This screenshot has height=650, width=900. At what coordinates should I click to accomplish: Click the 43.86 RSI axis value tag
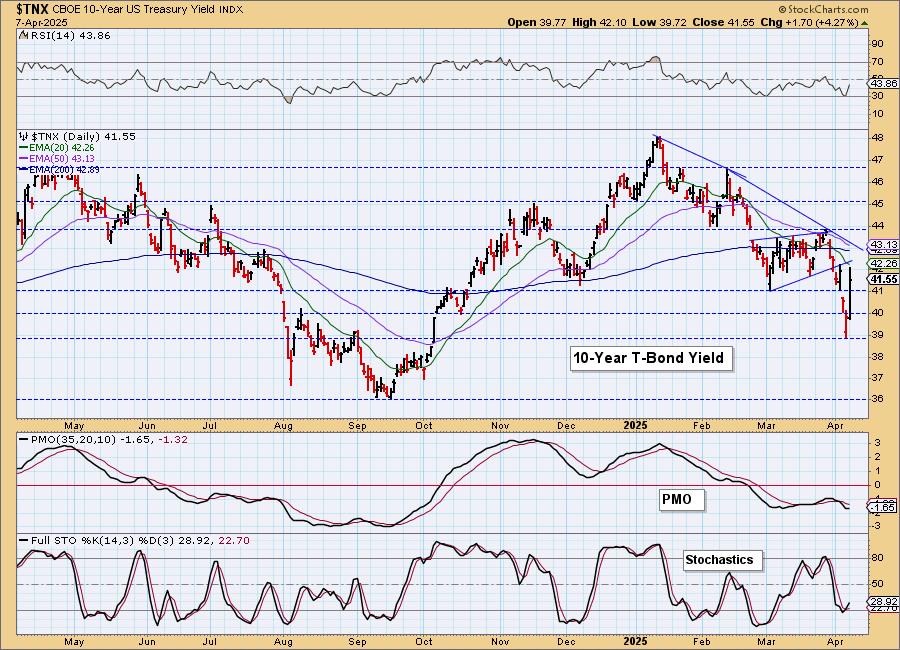[884, 83]
